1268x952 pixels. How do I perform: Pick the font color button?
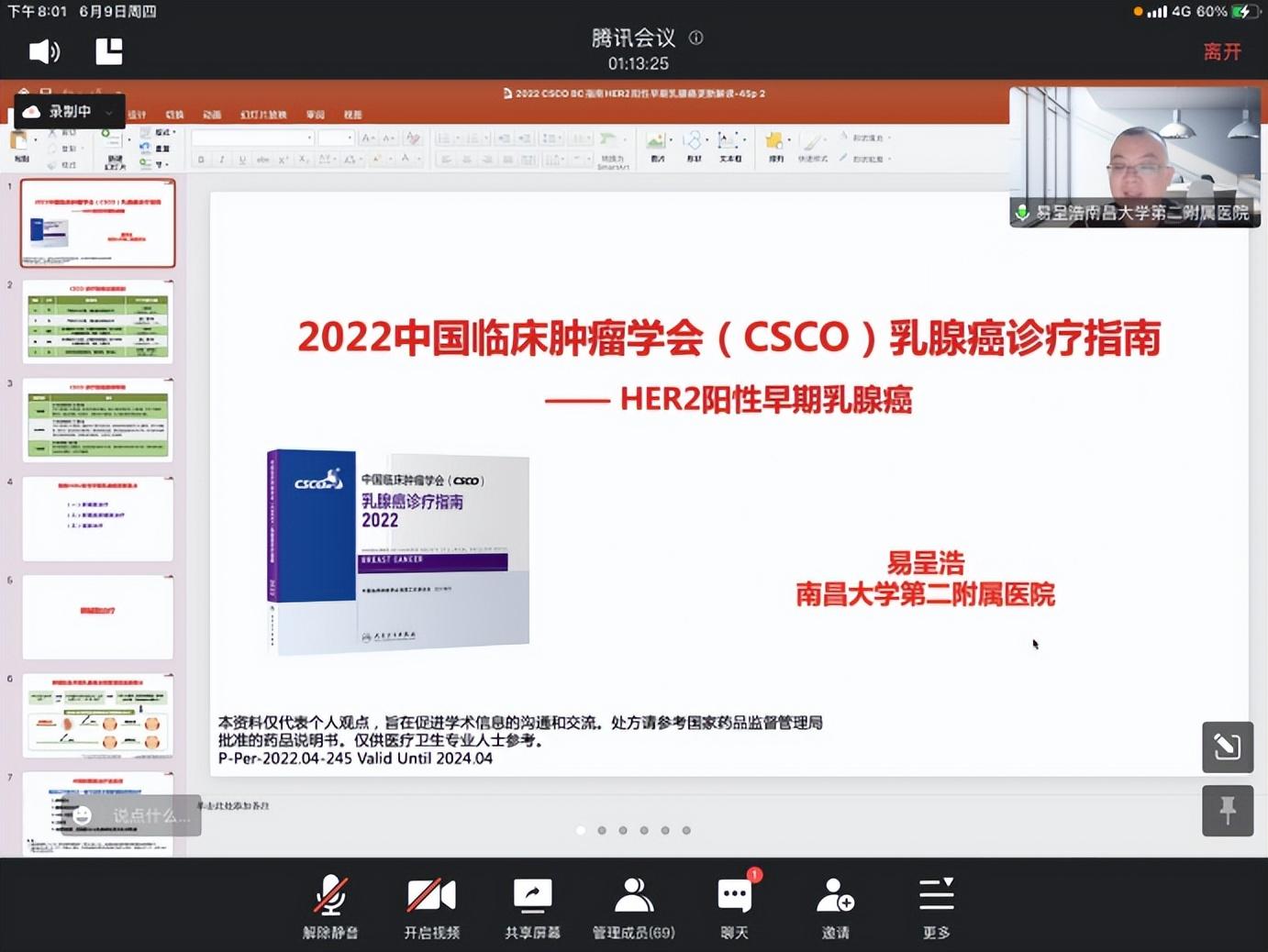(x=406, y=160)
